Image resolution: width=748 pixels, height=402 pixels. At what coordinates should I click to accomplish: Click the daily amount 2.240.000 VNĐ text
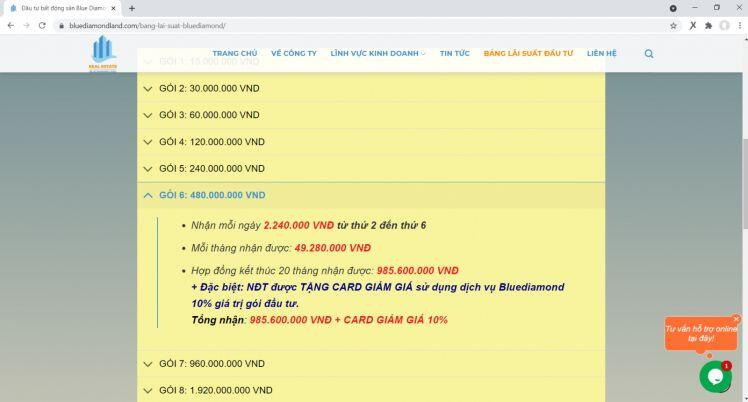299,225
